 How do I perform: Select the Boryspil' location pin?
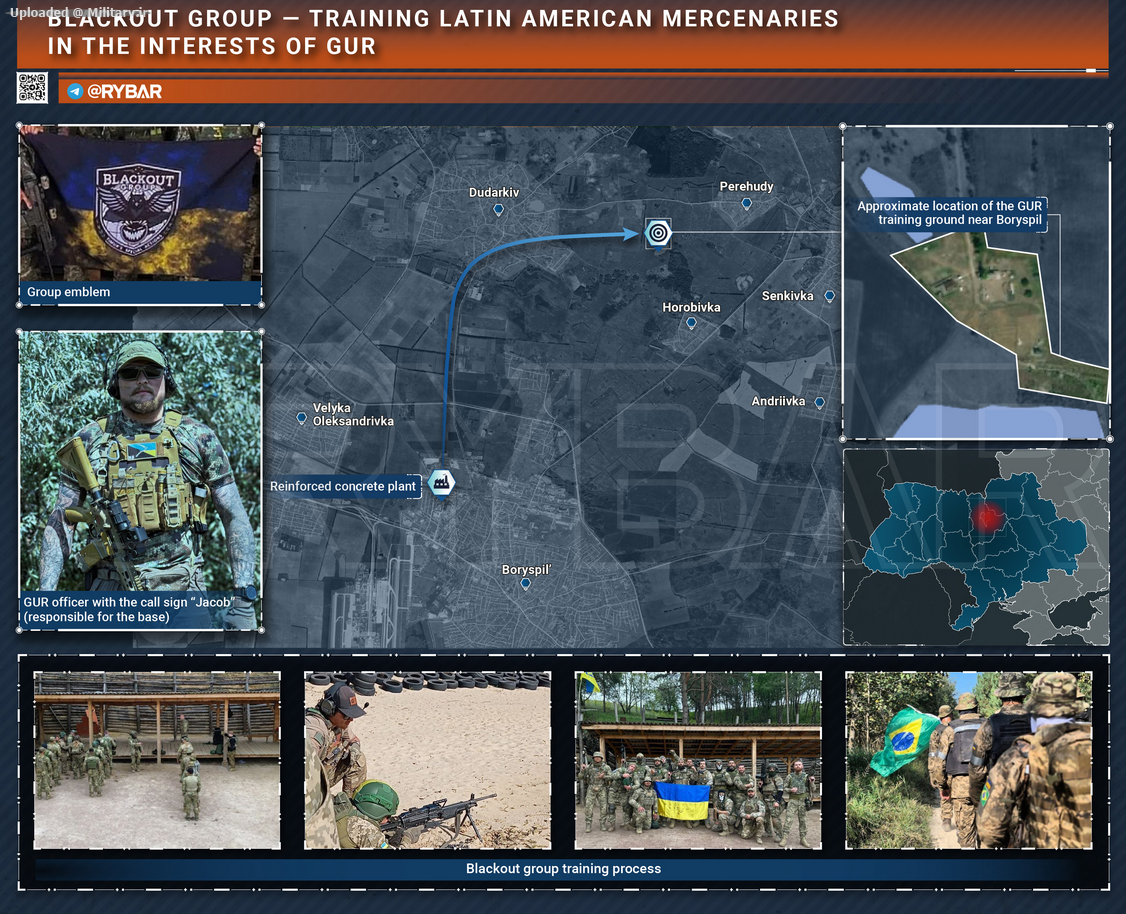click(525, 584)
